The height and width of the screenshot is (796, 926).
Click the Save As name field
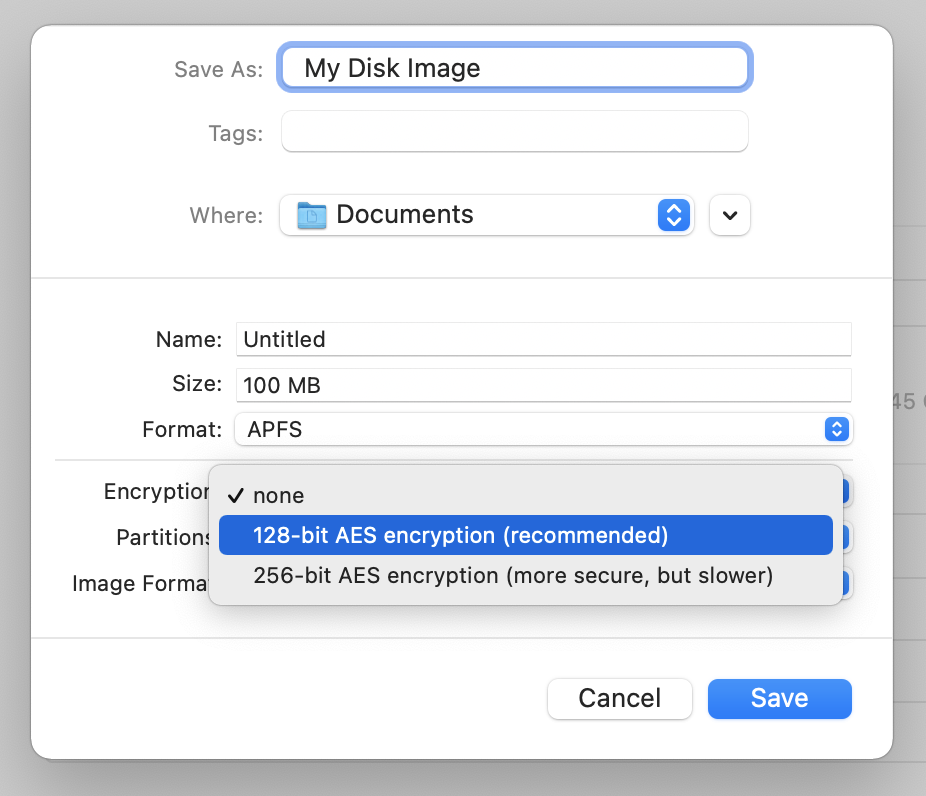(x=515, y=68)
